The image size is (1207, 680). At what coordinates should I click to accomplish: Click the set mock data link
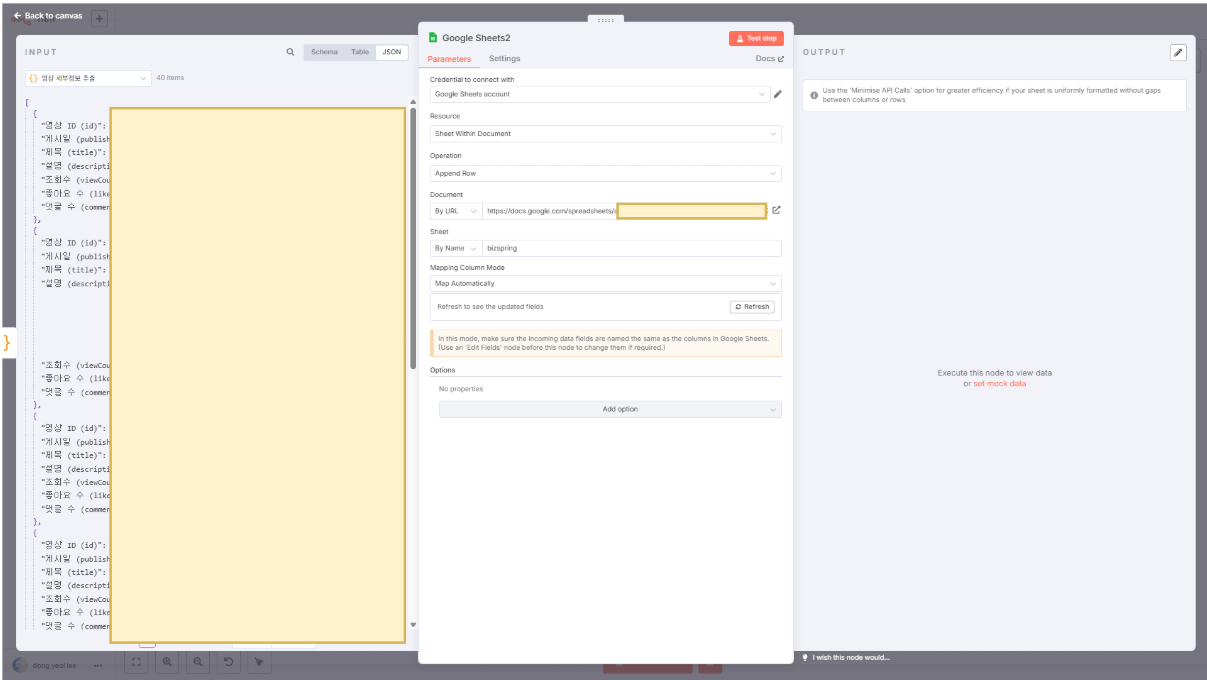tap(999, 384)
